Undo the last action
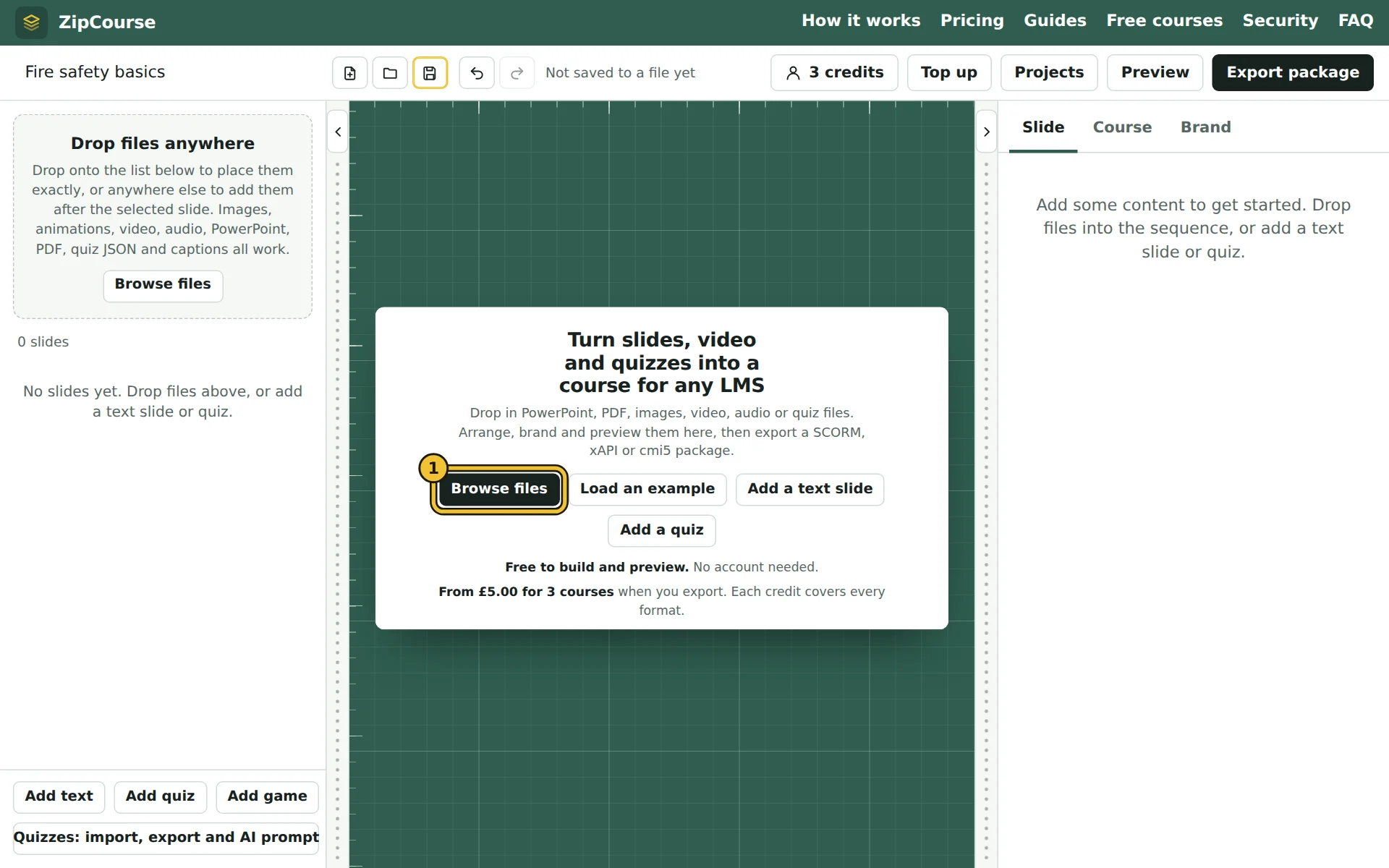This screenshot has height=868, width=1389. tap(477, 73)
